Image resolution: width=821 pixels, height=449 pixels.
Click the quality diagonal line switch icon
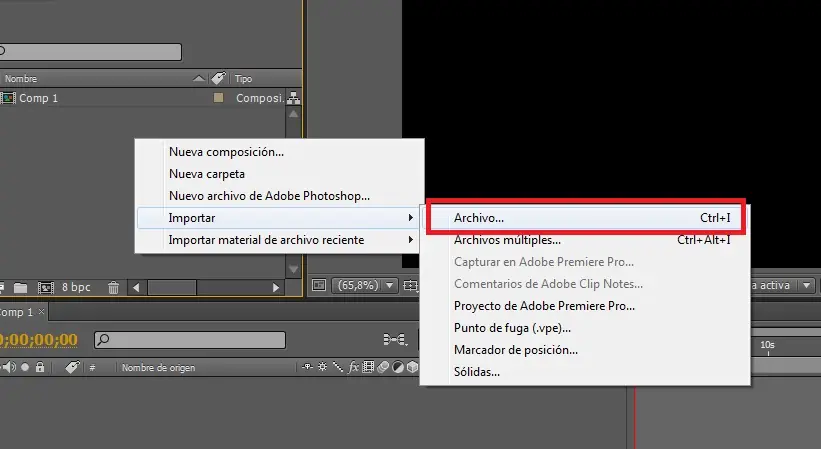[338, 367]
